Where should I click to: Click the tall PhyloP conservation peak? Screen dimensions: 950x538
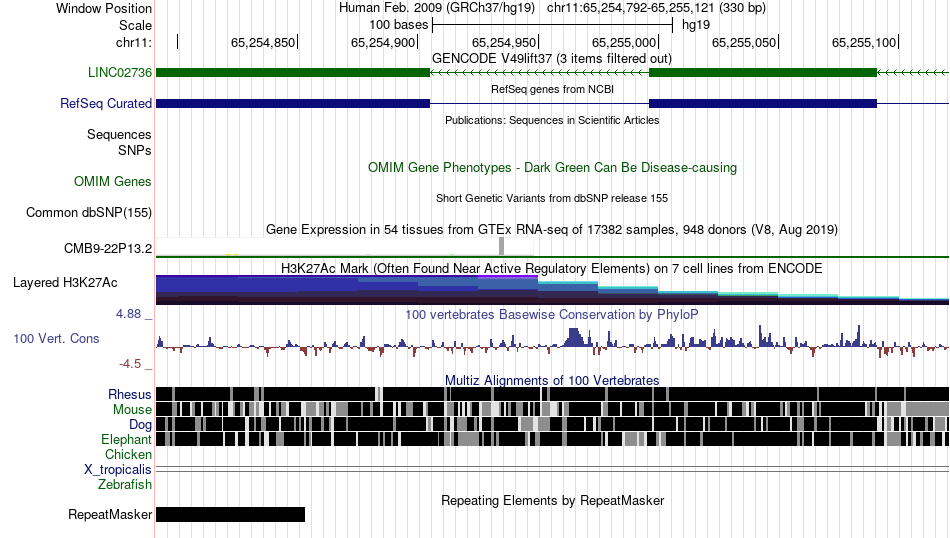(x=574, y=337)
